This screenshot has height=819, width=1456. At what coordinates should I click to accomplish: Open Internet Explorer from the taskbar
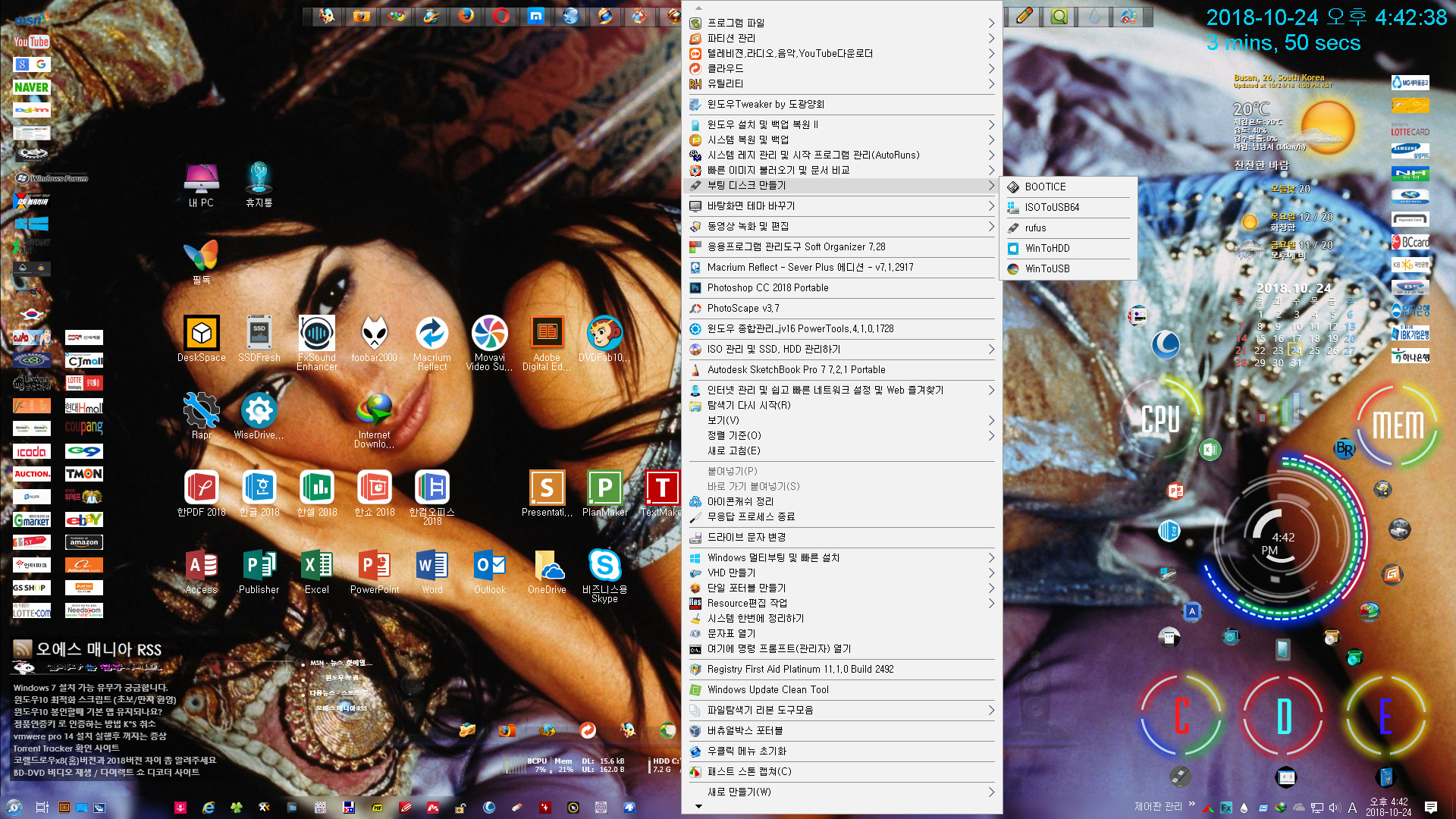point(208,808)
